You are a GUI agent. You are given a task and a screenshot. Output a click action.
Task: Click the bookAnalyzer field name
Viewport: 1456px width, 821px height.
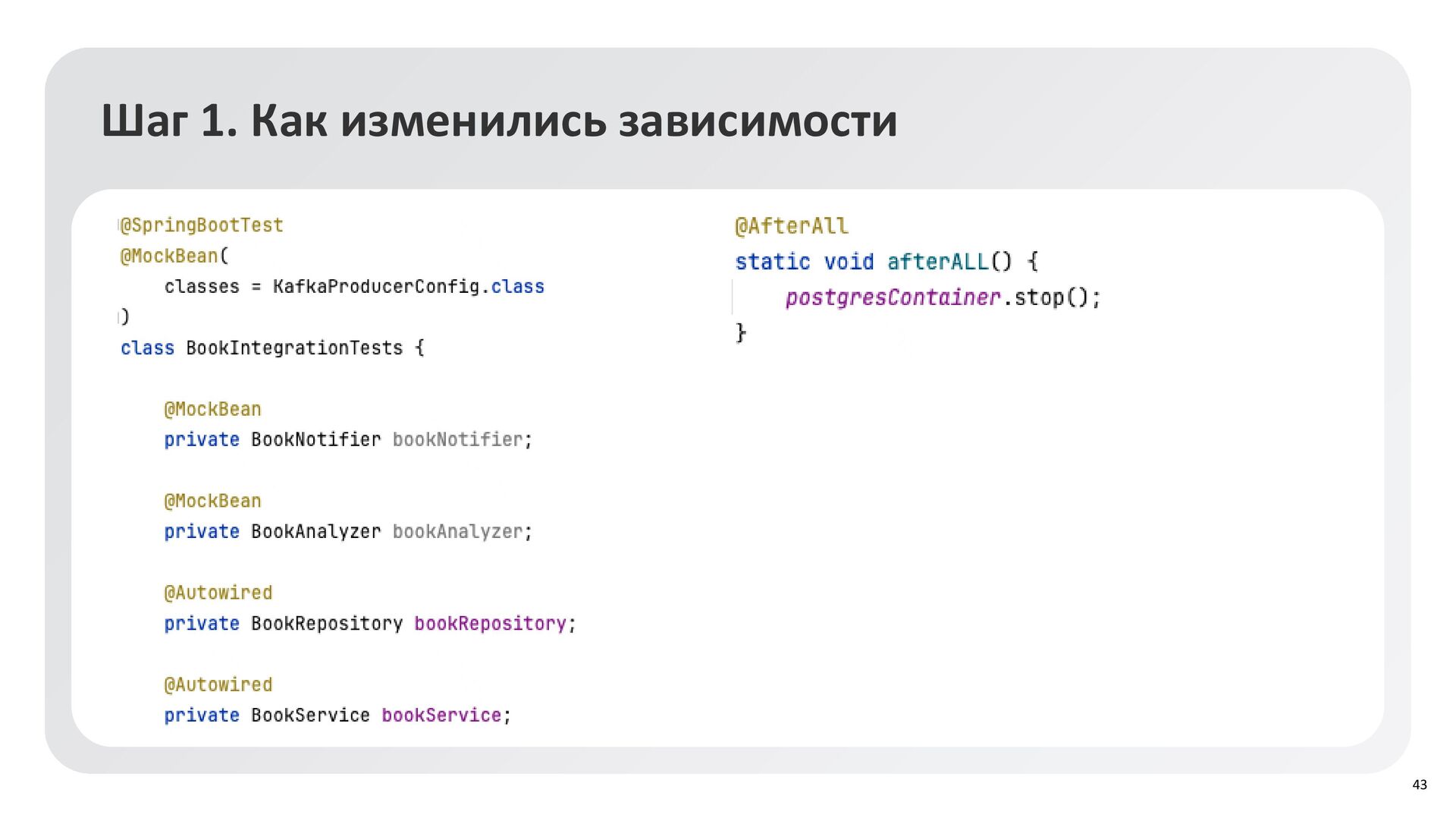[x=458, y=532]
